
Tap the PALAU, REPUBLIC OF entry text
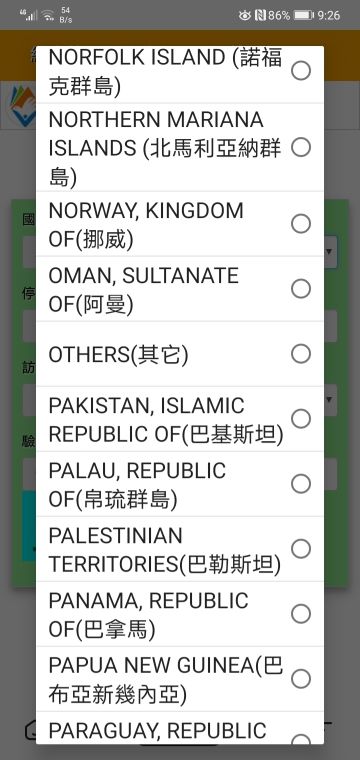[137, 485]
